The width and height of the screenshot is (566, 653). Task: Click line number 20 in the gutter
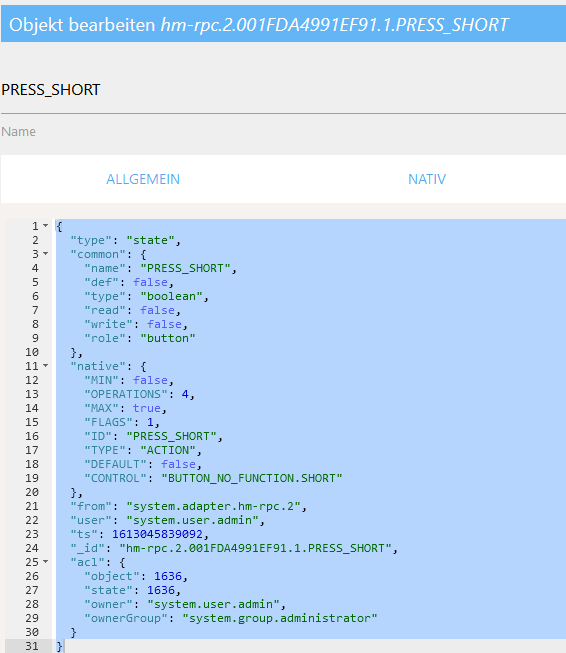point(32,492)
